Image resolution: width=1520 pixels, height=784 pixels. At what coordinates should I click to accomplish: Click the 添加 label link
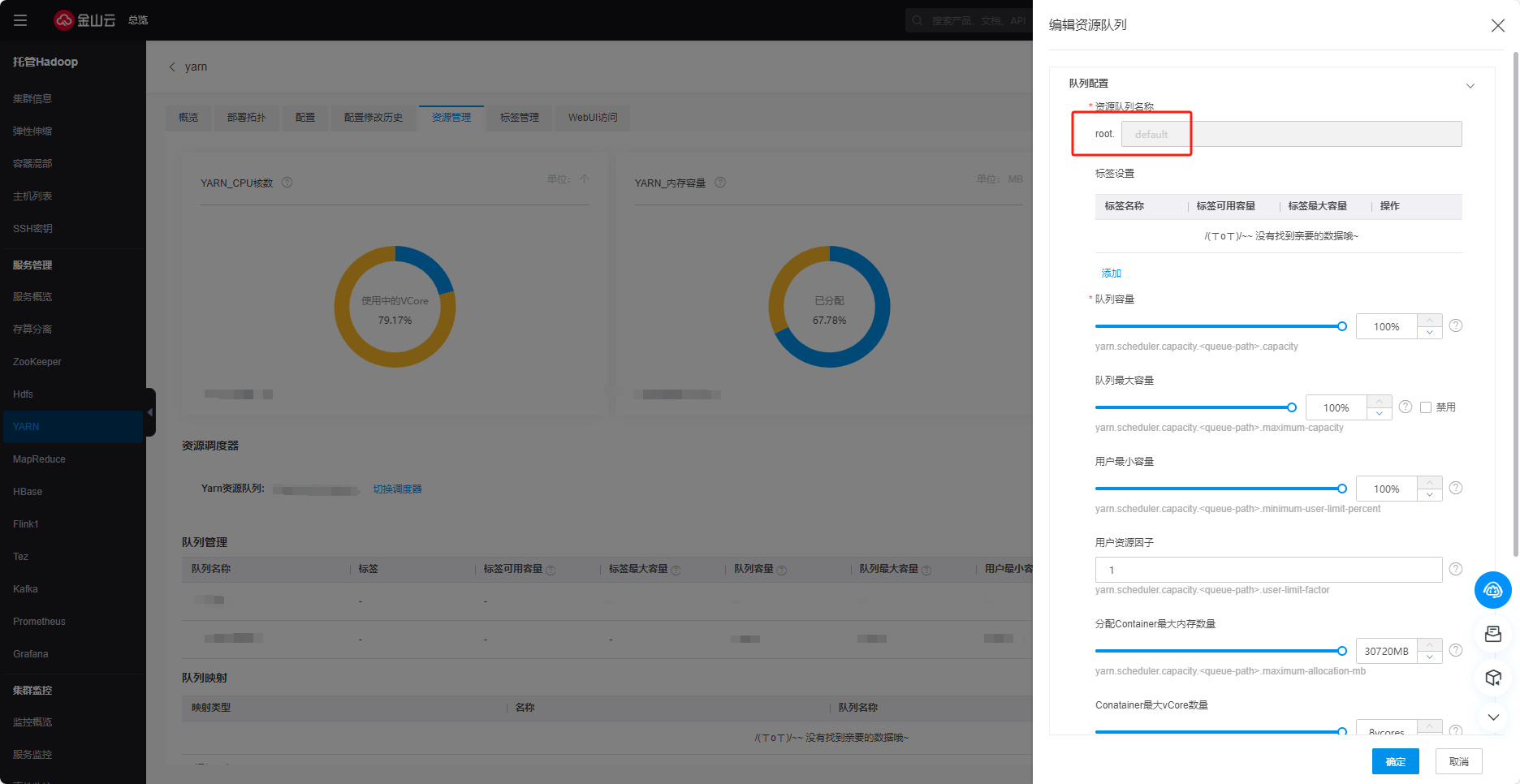(1111, 274)
